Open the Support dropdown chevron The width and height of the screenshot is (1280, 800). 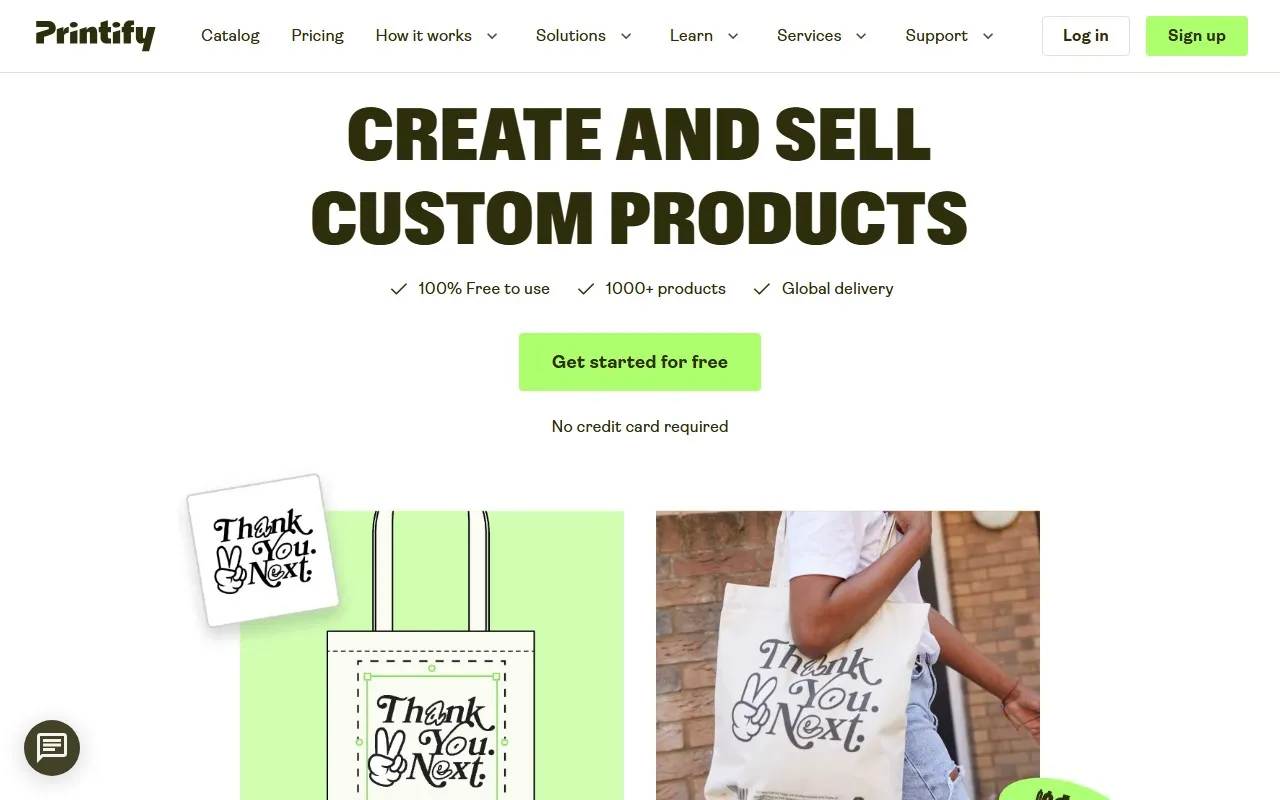coord(988,36)
